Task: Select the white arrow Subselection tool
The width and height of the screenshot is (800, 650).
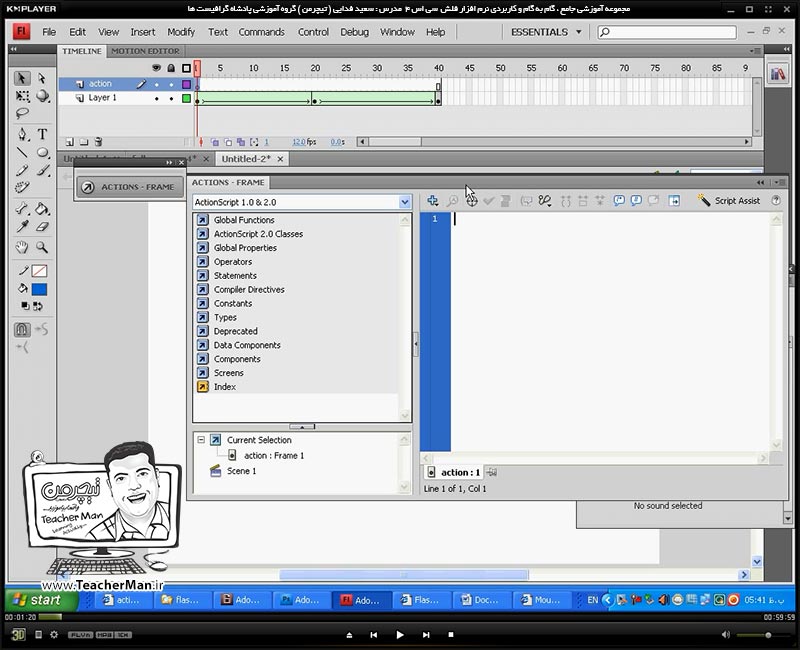Action: point(42,78)
